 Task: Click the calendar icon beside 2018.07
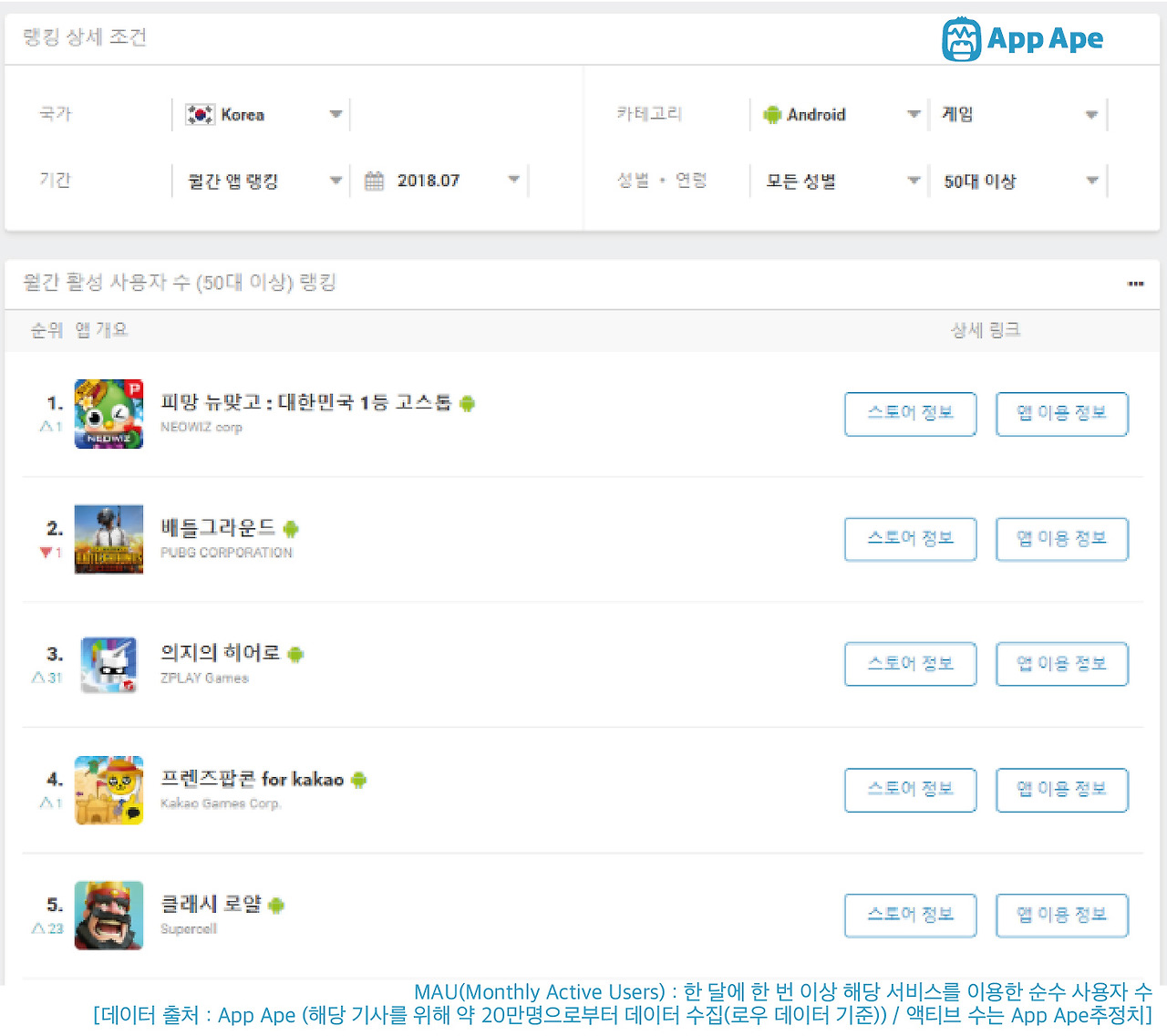(374, 181)
